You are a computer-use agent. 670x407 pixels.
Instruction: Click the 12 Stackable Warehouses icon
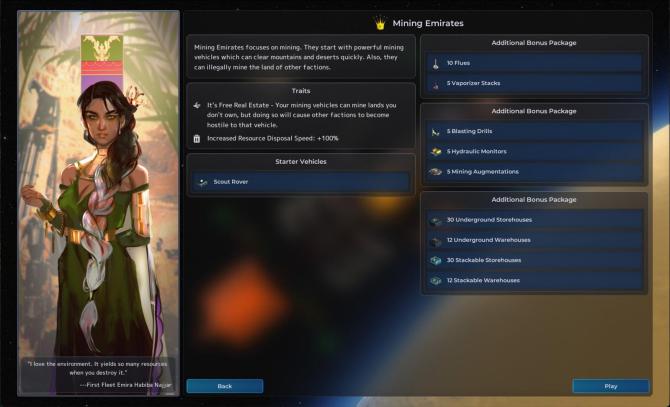click(435, 281)
